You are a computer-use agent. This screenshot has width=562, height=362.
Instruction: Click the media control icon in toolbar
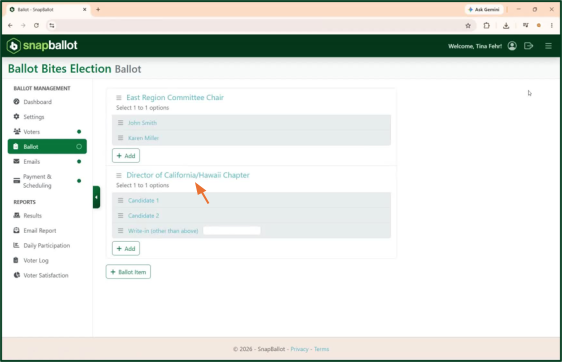coord(525,25)
